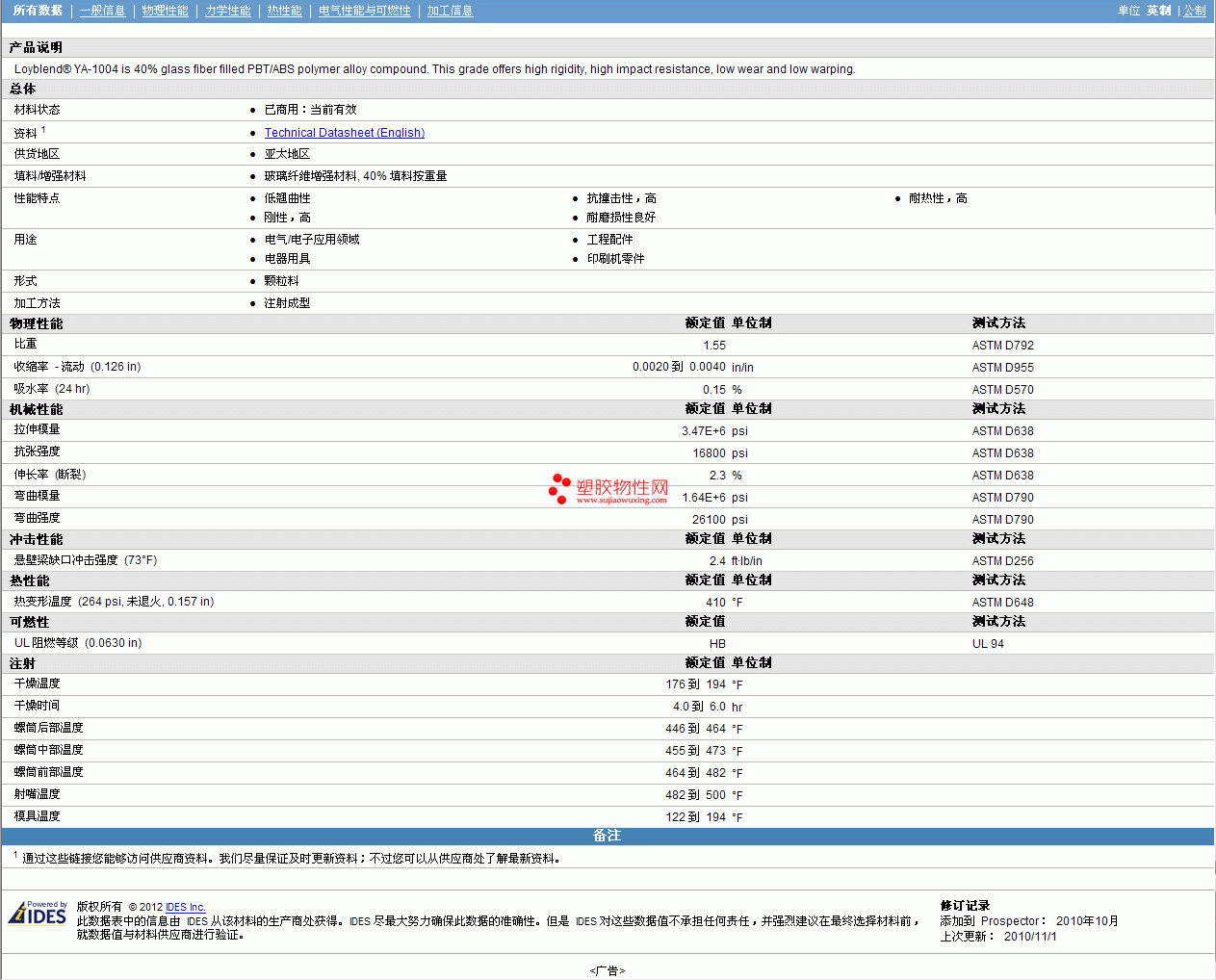Image resolution: width=1216 pixels, height=980 pixels.
Task: Switch units to 公制
Action: pos(1194,11)
